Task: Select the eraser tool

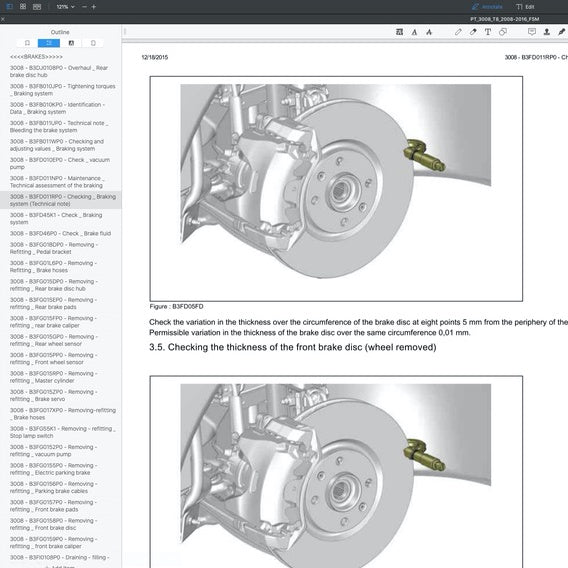Action: 473,32
